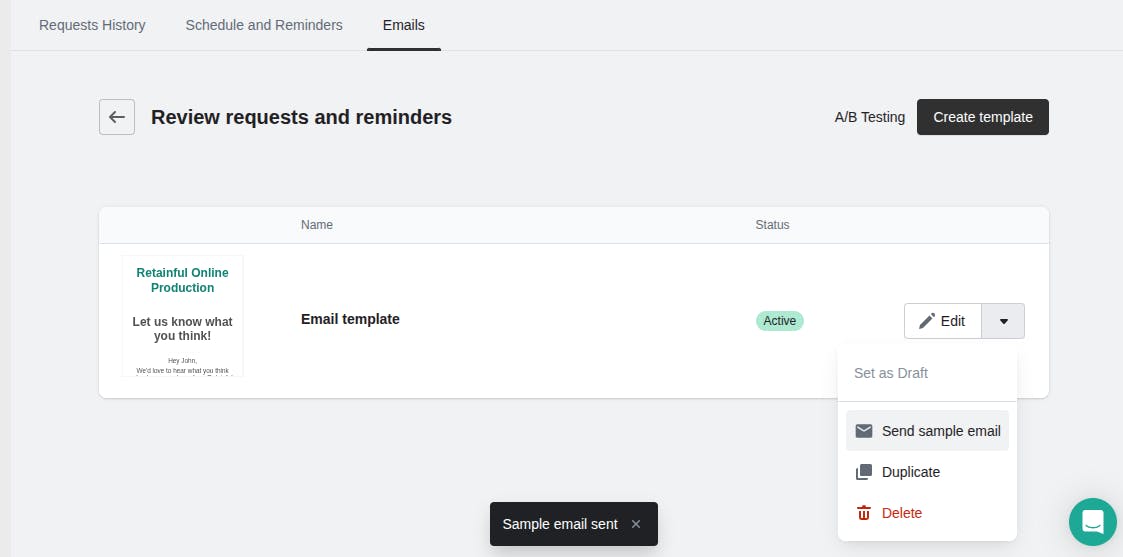Click the envelope Send sample email option
The height and width of the screenshot is (557, 1123).
927,431
